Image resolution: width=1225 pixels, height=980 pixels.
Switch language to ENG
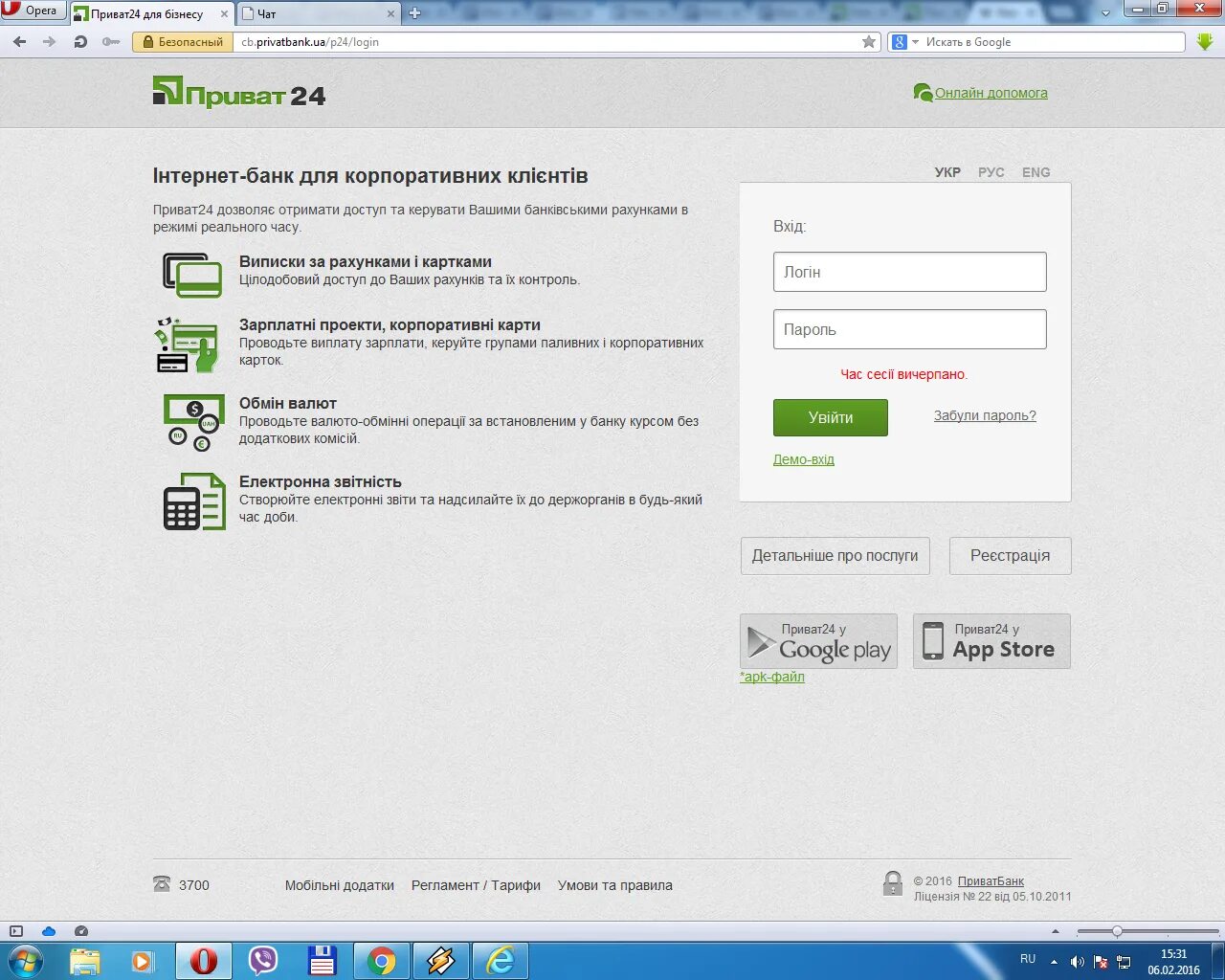pyautogui.click(x=1036, y=172)
